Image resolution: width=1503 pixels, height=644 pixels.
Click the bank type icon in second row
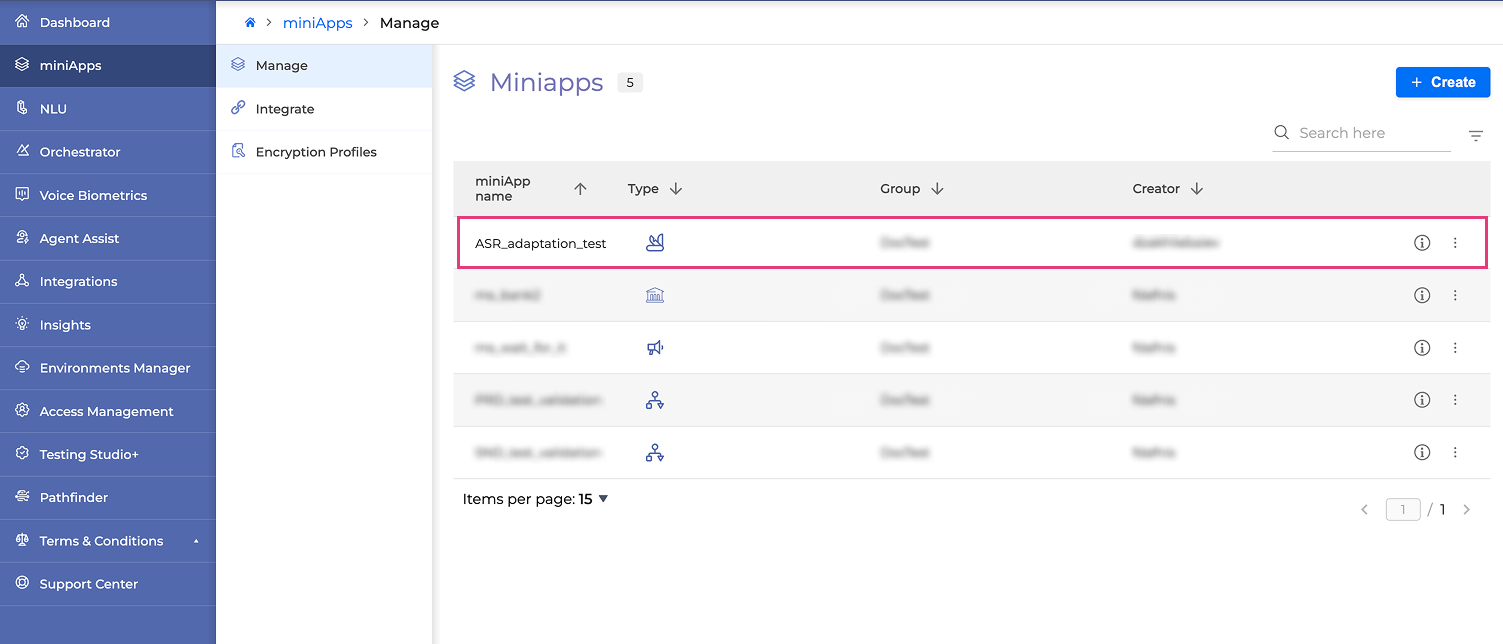click(655, 295)
